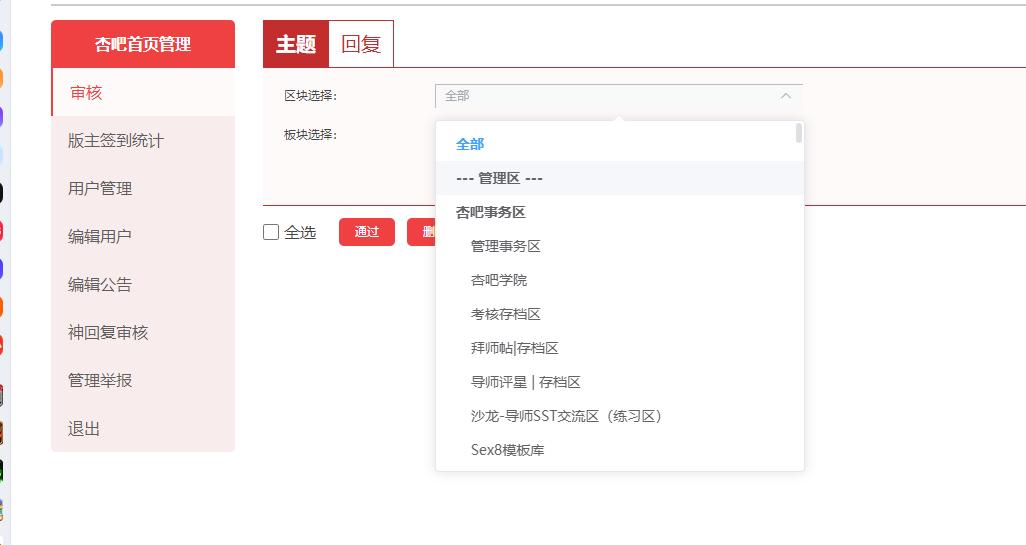Click the dropdown list scrollbar
The height and width of the screenshot is (545, 1026).
tap(799, 133)
